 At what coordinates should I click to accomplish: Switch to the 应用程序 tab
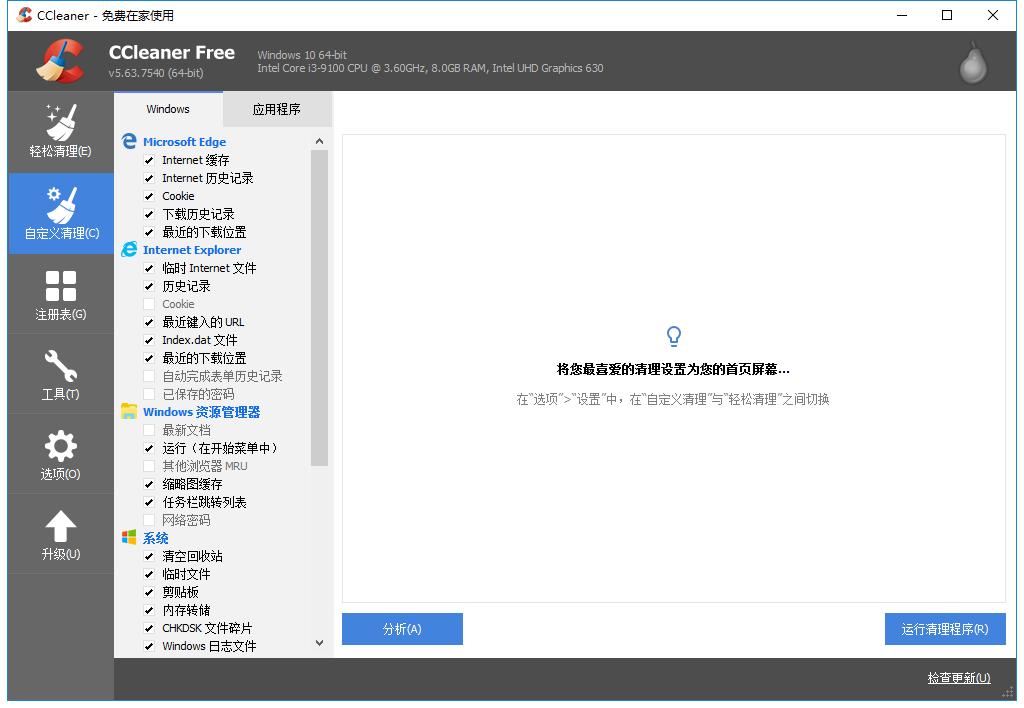pyautogui.click(x=277, y=108)
